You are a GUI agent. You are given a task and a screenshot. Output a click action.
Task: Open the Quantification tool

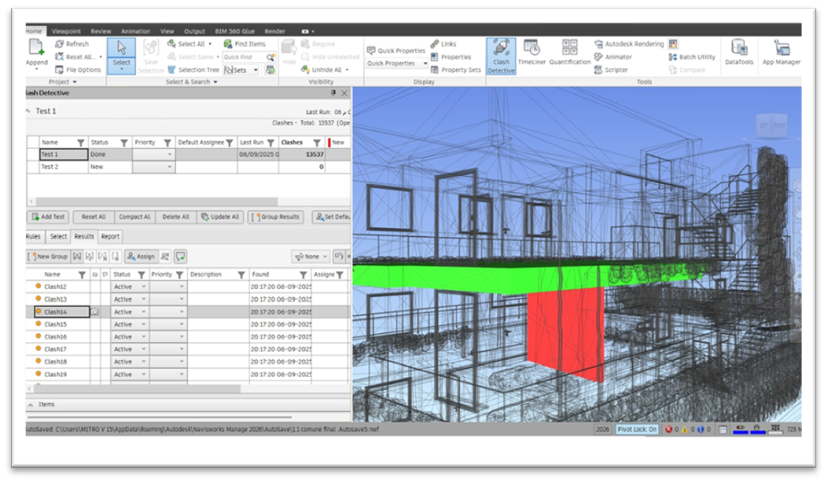pyautogui.click(x=570, y=54)
